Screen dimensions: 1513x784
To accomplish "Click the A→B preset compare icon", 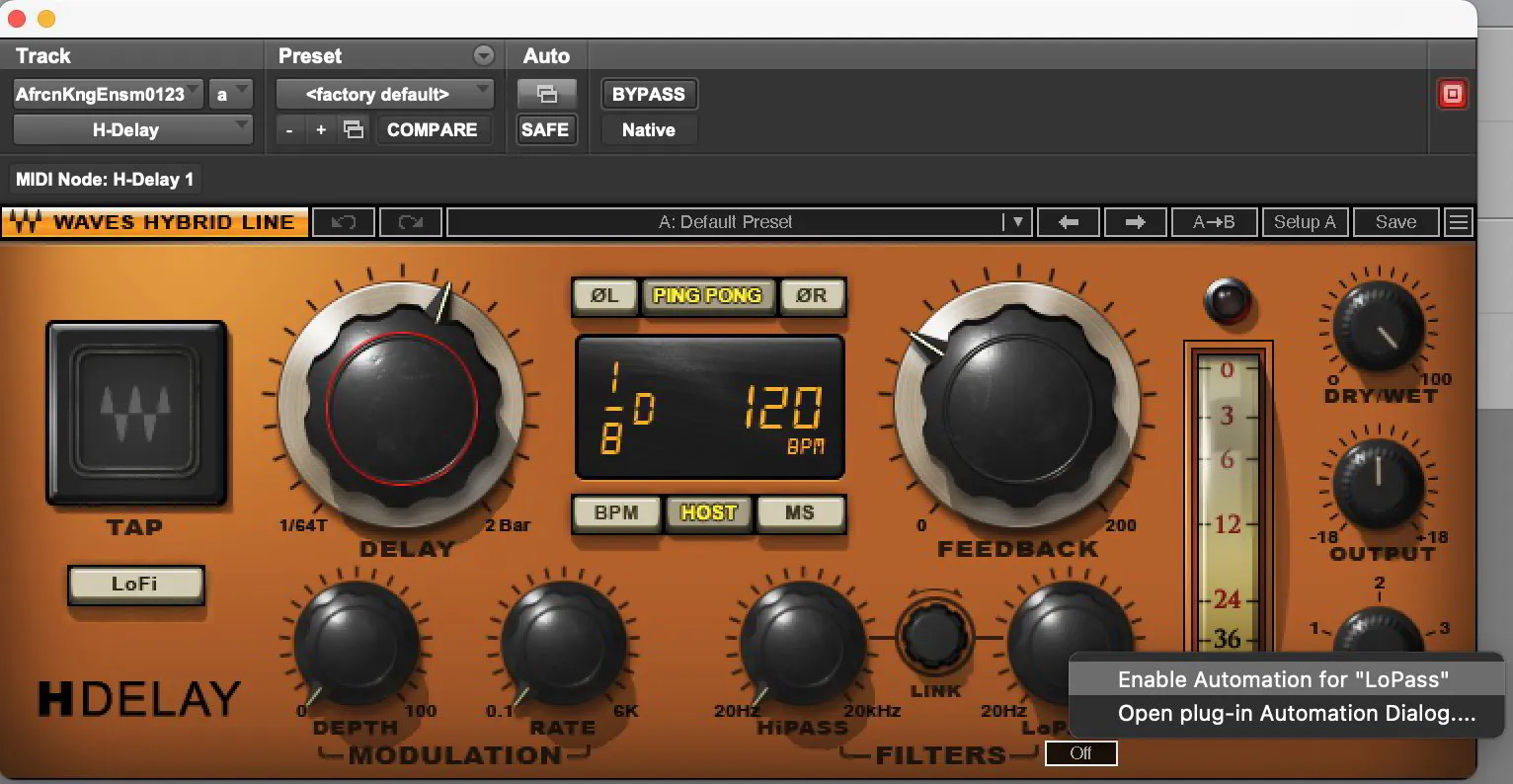I will pos(1214,221).
